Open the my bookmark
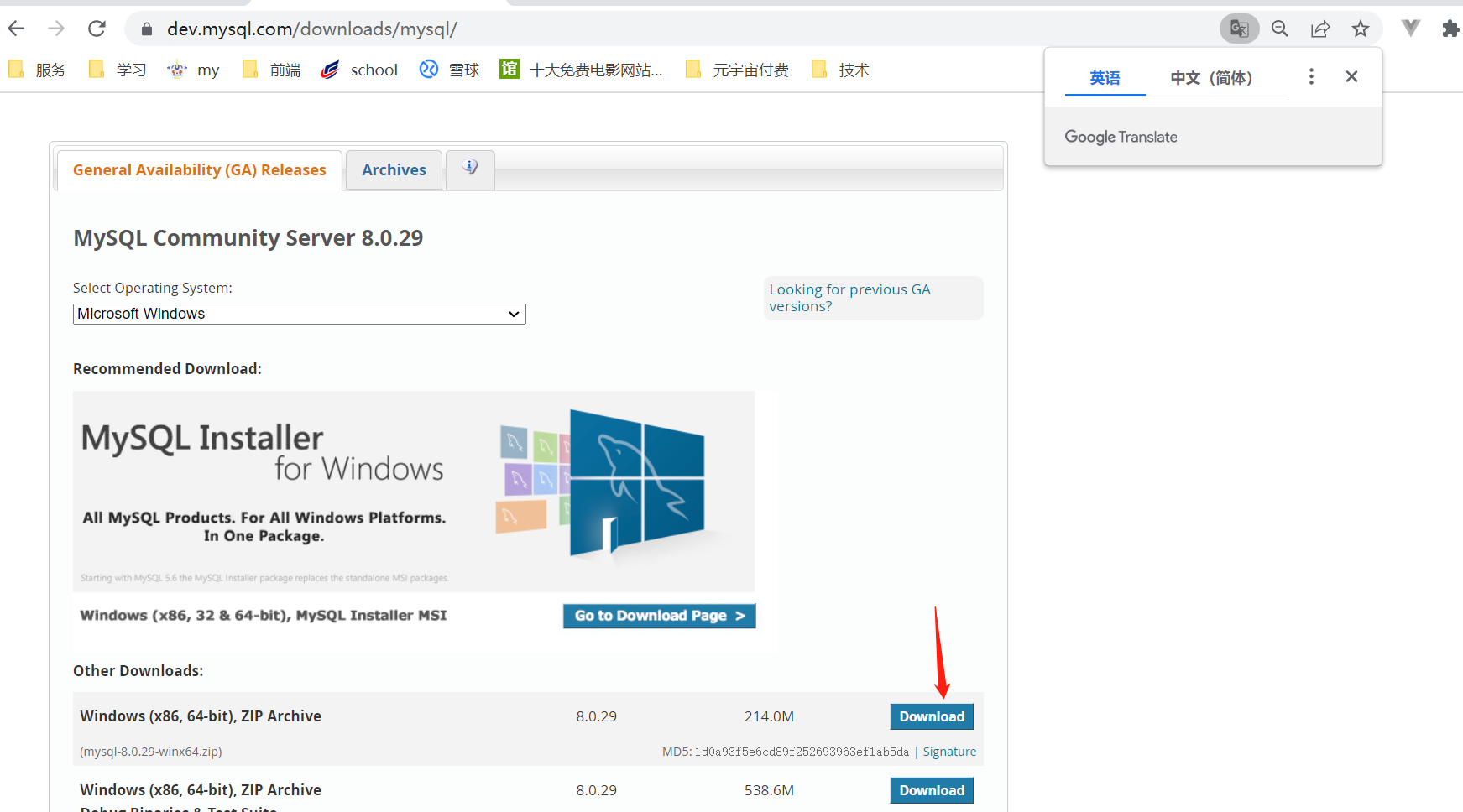The height and width of the screenshot is (812, 1463). click(193, 70)
